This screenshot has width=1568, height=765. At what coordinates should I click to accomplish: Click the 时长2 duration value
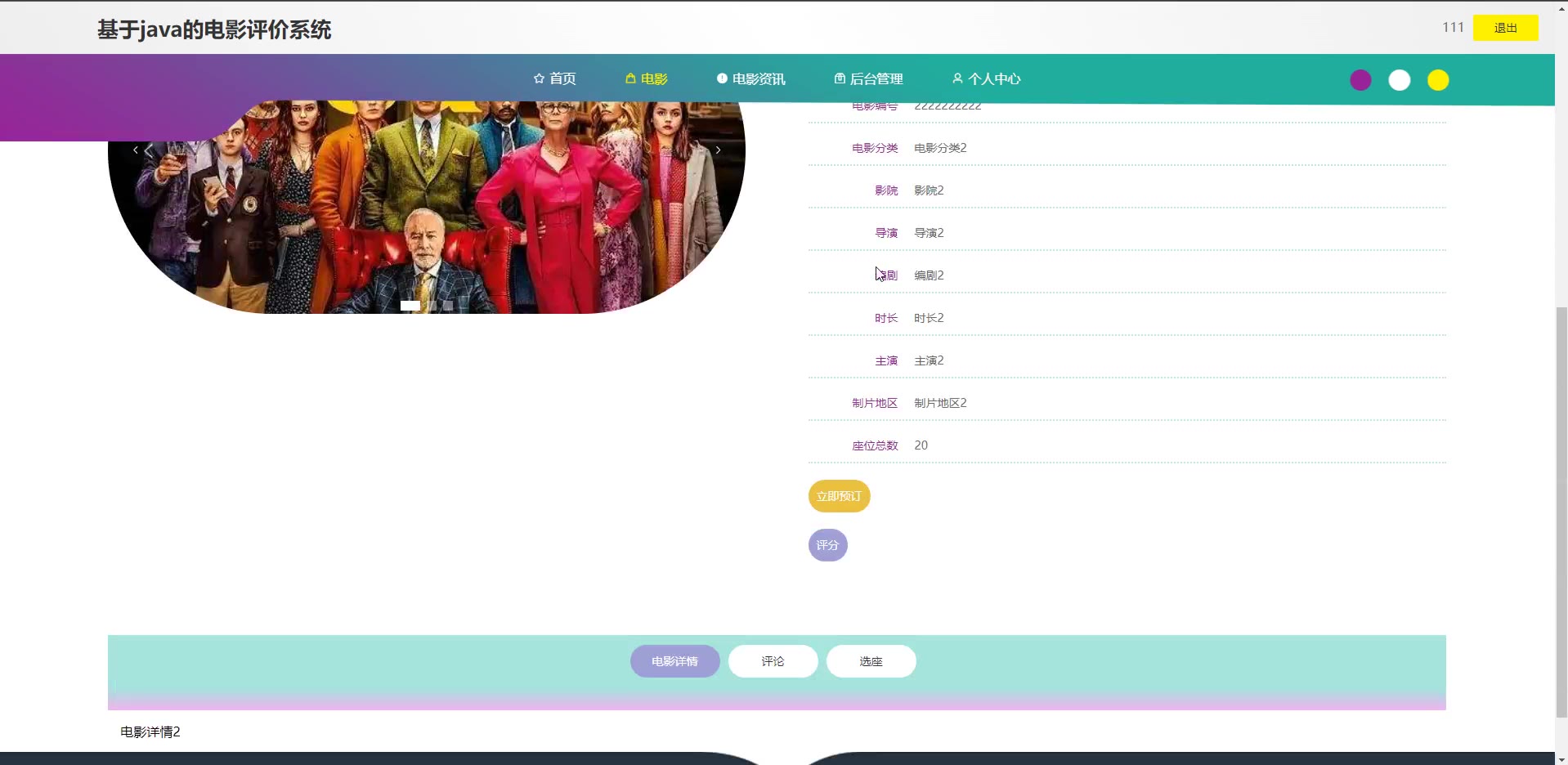pos(929,318)
